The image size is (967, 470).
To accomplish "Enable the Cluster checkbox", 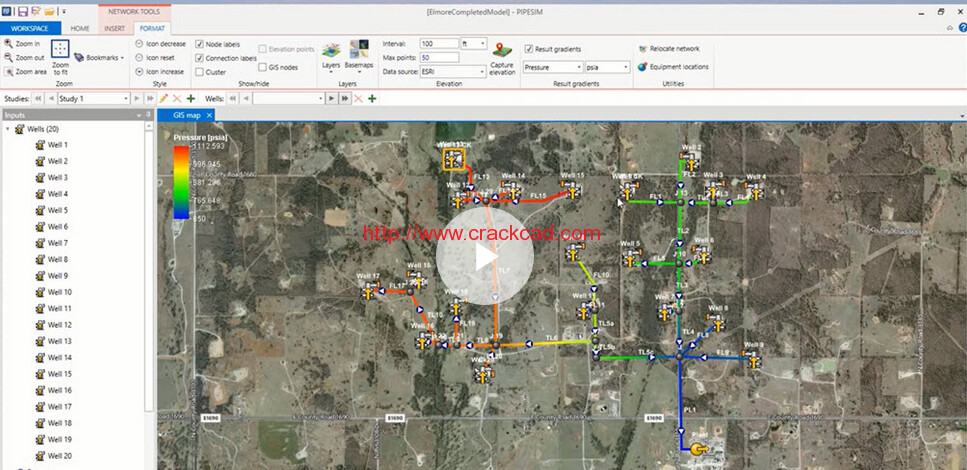I will [199, 72].
